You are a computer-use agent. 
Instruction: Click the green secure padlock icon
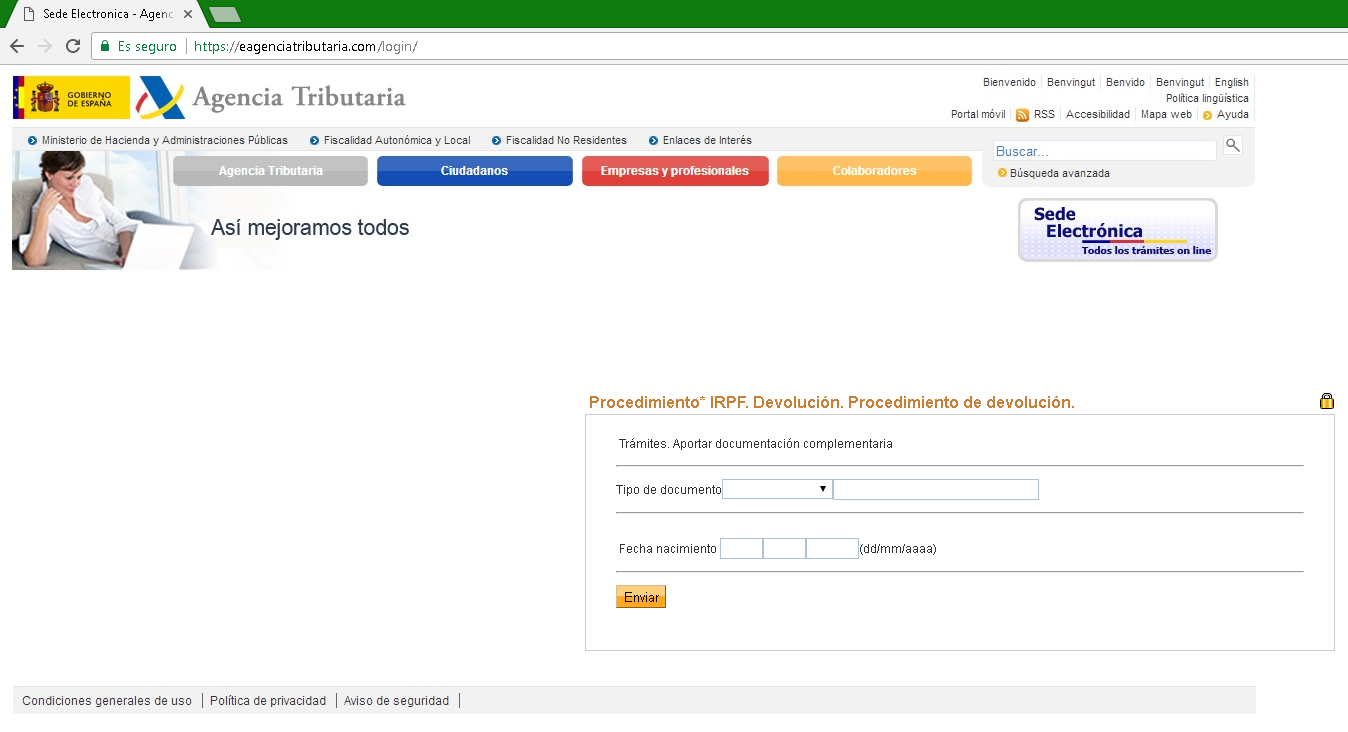(x=104, y=46)
